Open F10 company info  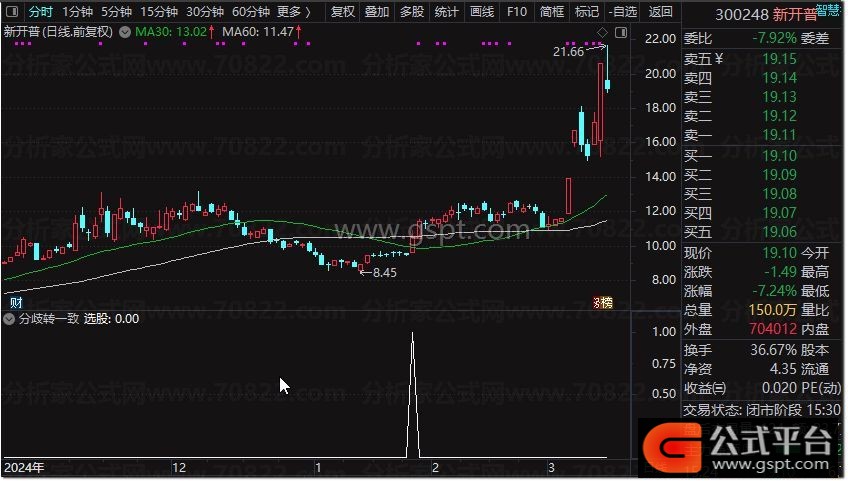coord(516,11)
